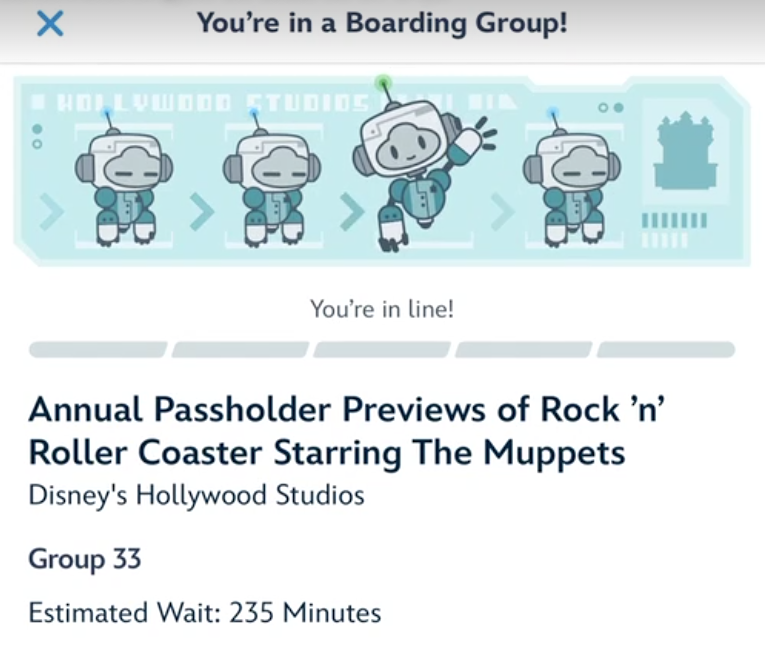The width and height of the screenshot is (765, 648).
Task: Select the first progress bar segment
Action: click(x=98, y=350)
